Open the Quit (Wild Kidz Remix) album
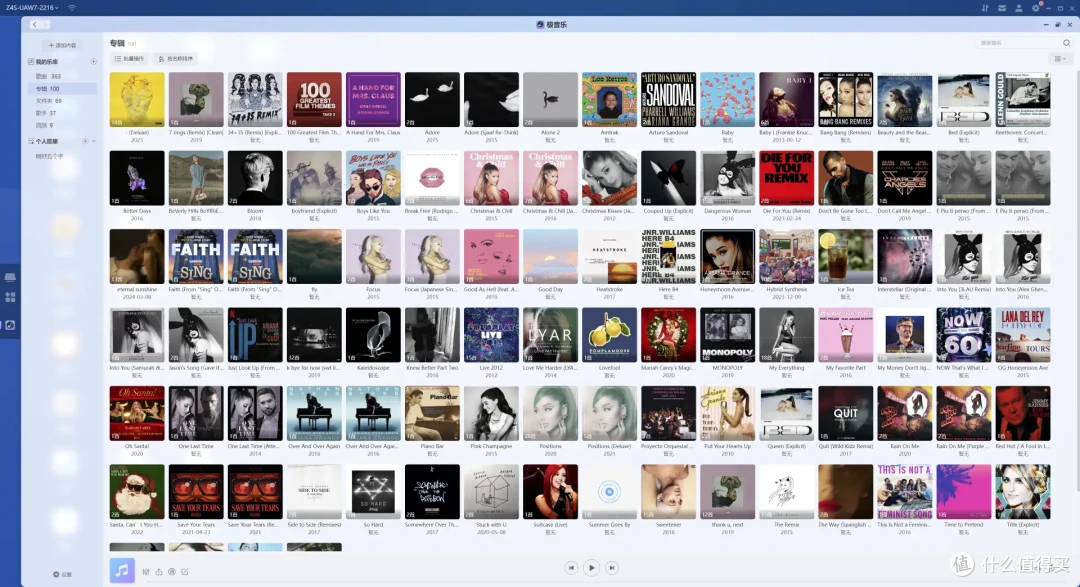The width and height of the screenshot is (1080, 587). point(845,413)
